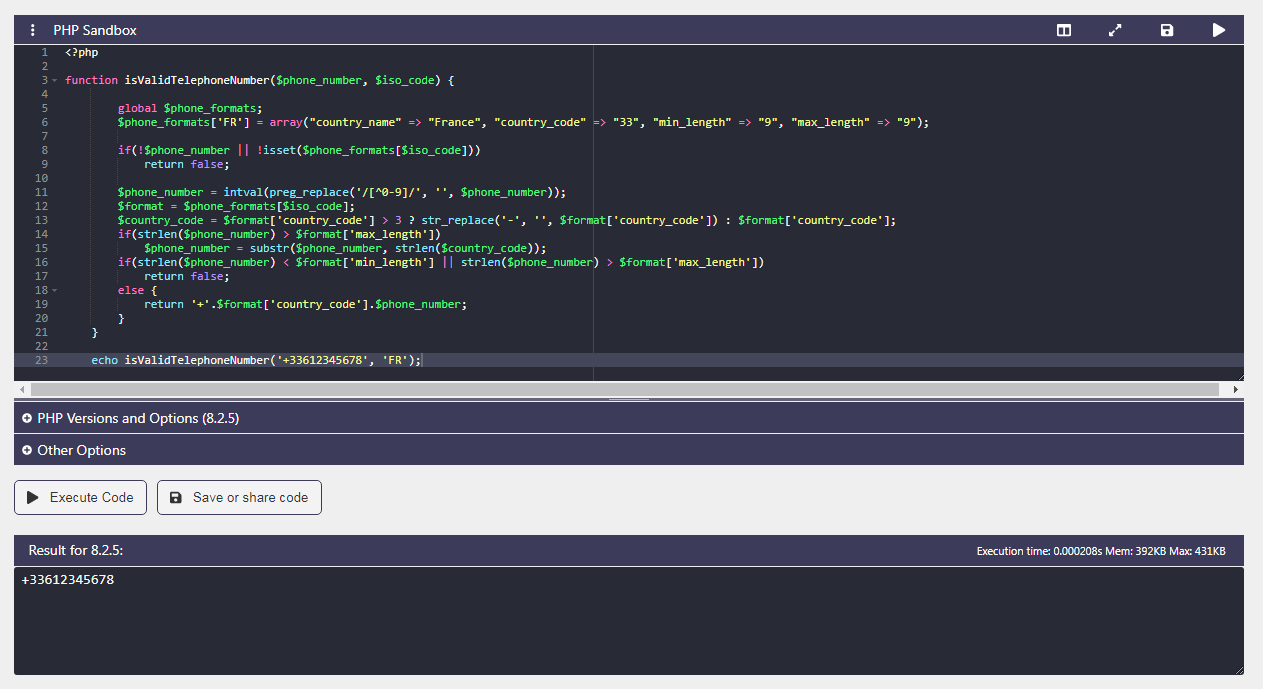The height and width of the screenshot is (689, 1263).
Task: Click line number 12 in the gutter
Action: 40,206
